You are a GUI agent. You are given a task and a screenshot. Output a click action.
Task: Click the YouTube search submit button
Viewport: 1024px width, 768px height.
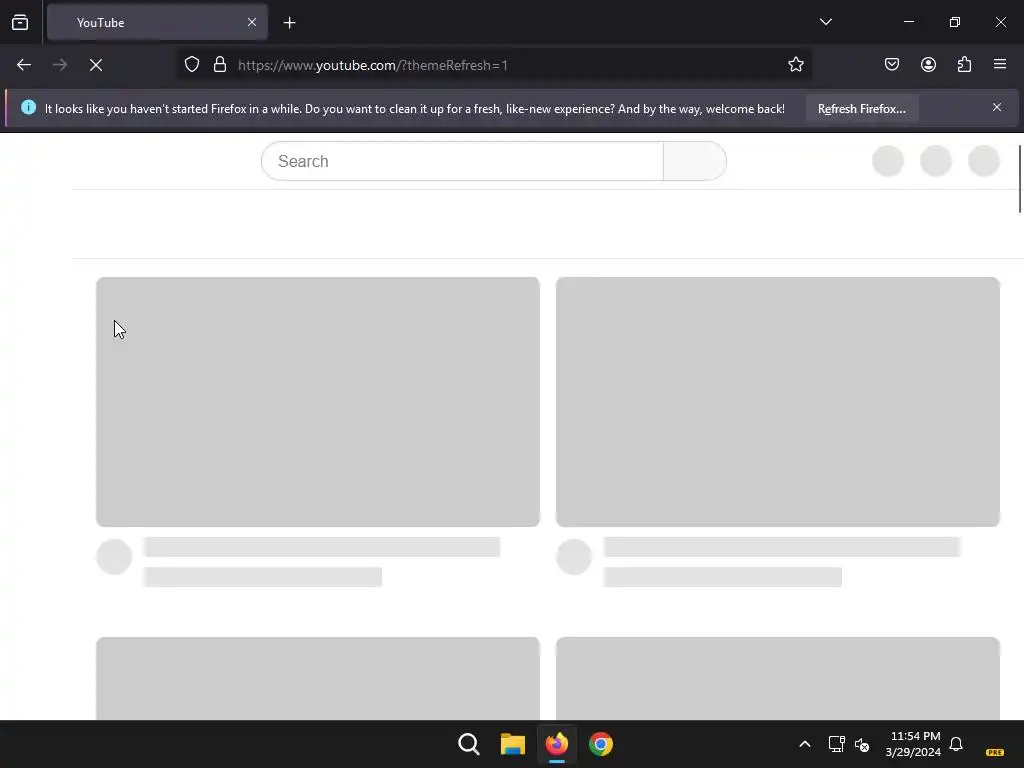(695, 161)
